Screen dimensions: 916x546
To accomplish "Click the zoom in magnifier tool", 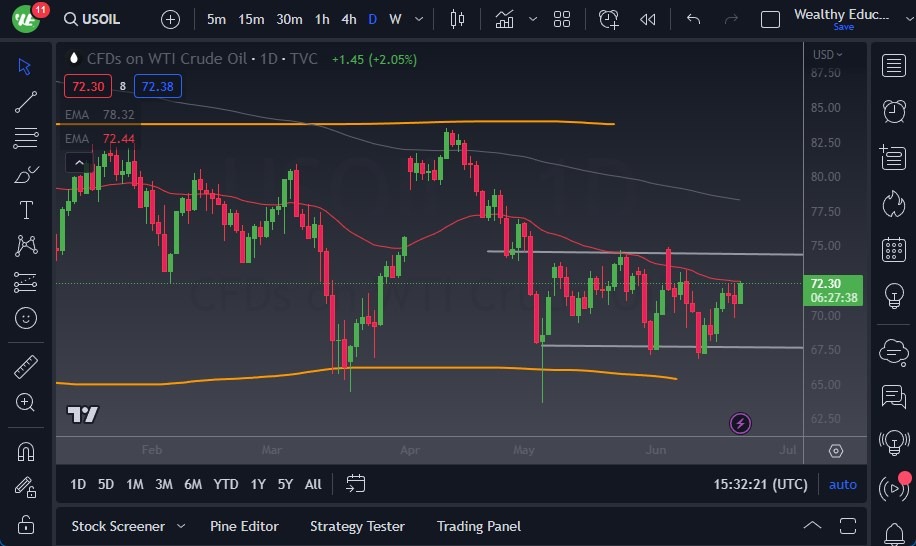I will pyautogui.click(x=26, y=402).
